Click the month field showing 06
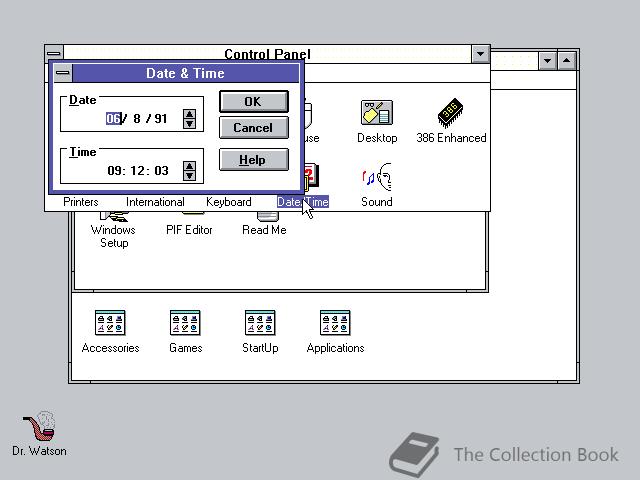The height and width of the screenshot is (480, 640). pyautogui.click(x=113, y=118)
